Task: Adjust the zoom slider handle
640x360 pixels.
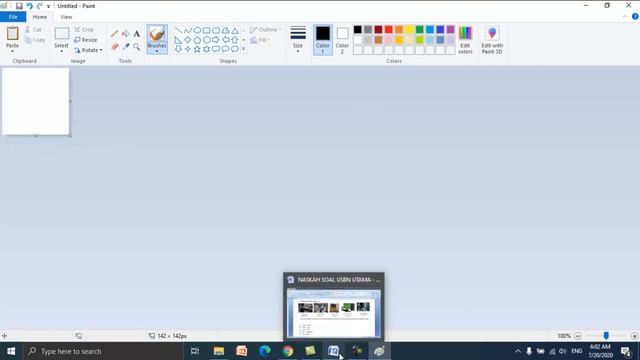Action: point(606,336)
